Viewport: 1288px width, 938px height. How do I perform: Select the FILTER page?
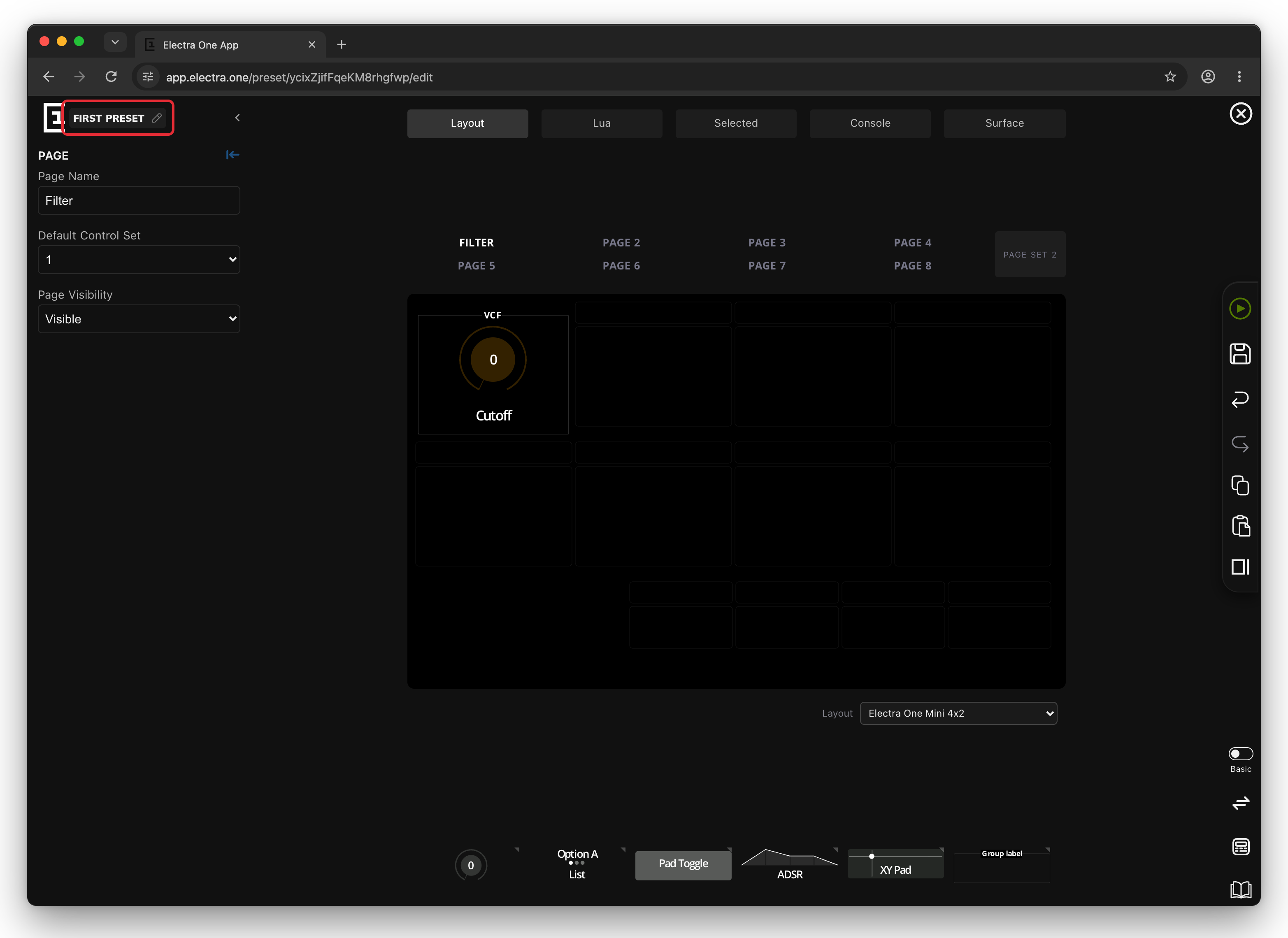click(476, 242)
